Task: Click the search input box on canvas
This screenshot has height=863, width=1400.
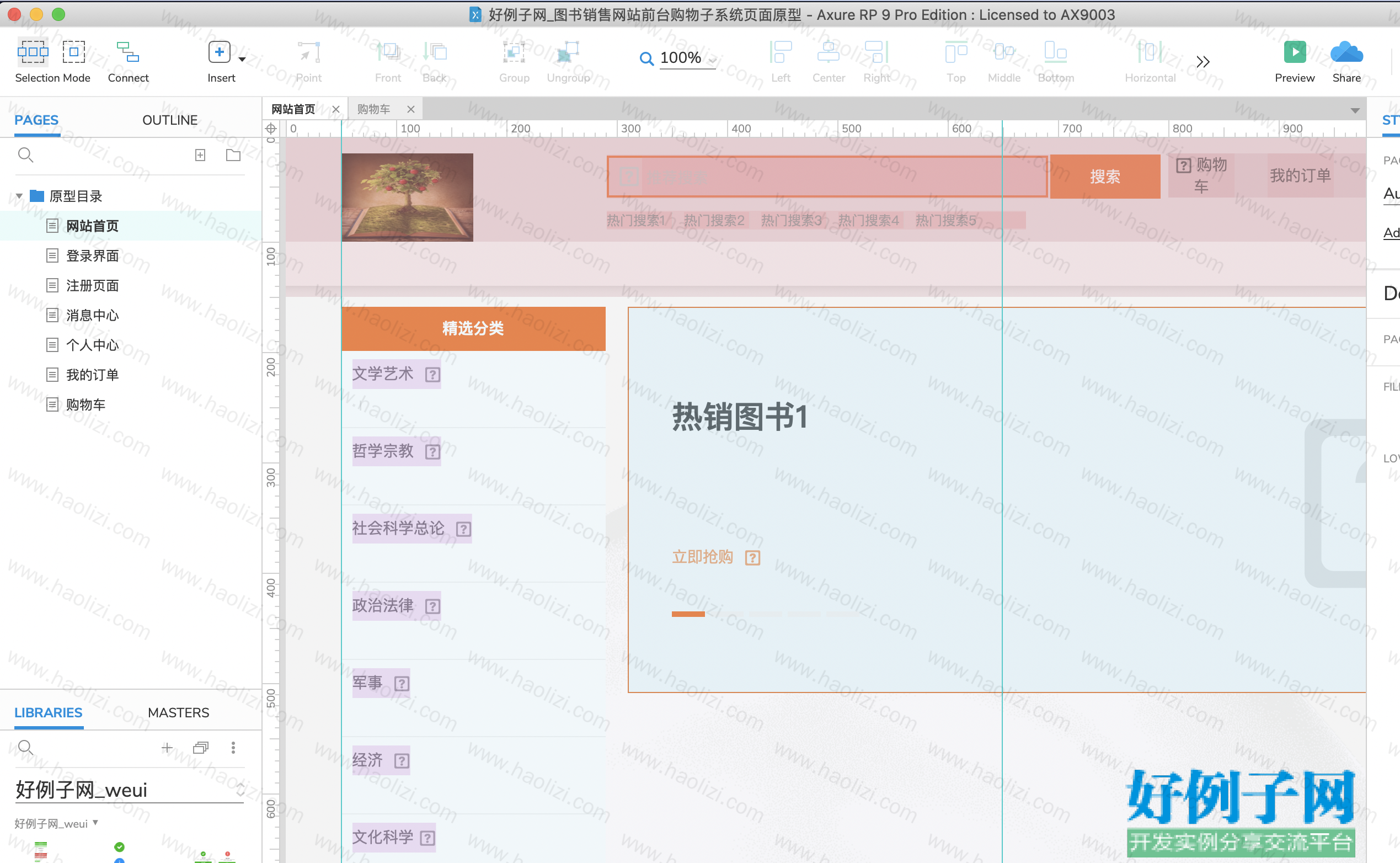Action: [827, 177]
